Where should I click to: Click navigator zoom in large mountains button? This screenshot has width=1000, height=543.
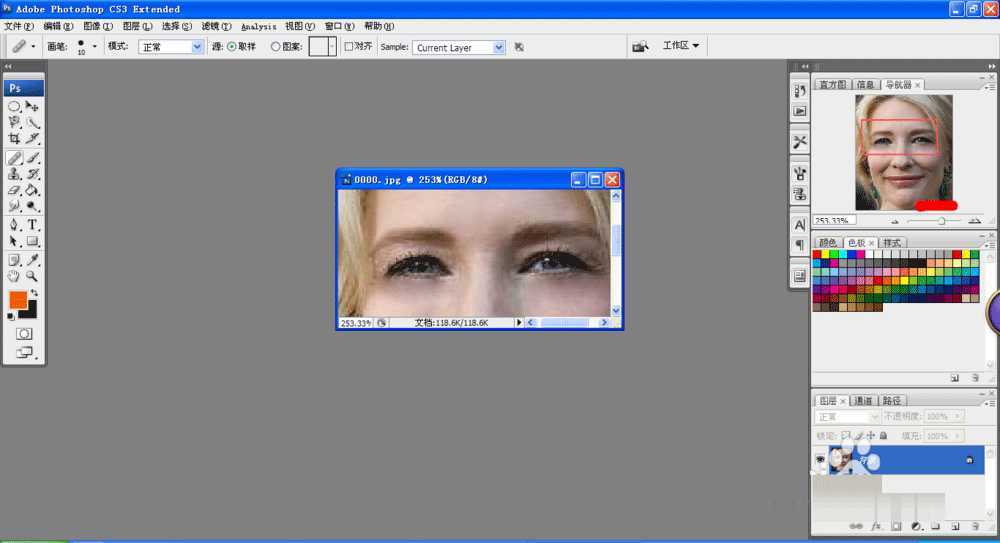(974, 221)
